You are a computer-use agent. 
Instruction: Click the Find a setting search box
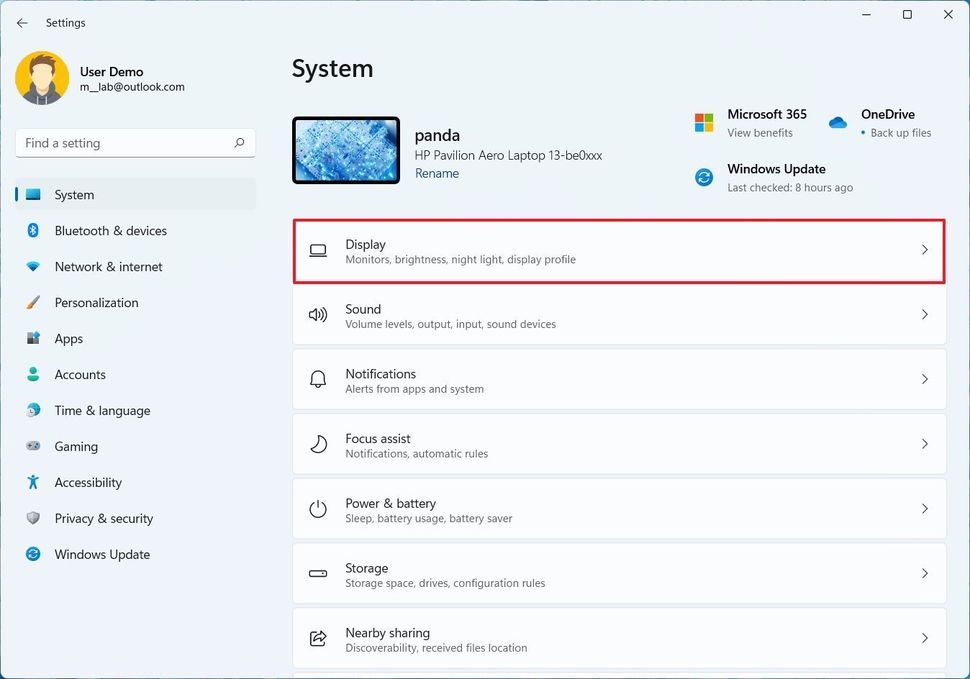pos(135,143)
